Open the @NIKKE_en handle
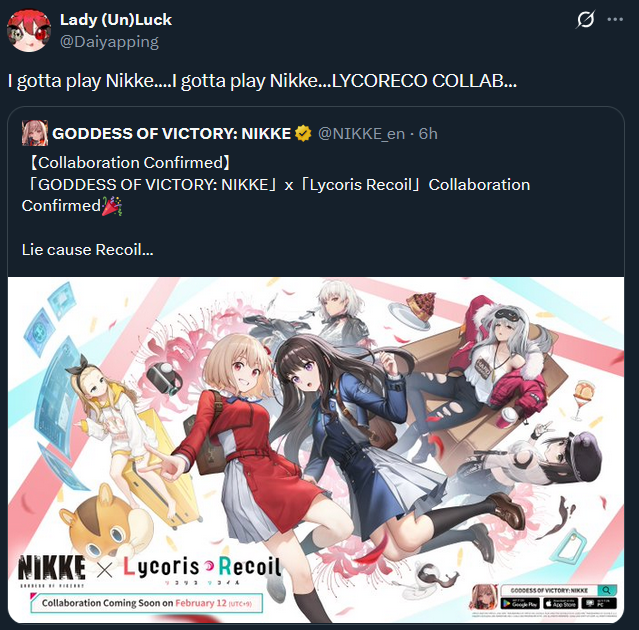Image resolution: width=639 pixels, height=630 pixels. (361, 134)
